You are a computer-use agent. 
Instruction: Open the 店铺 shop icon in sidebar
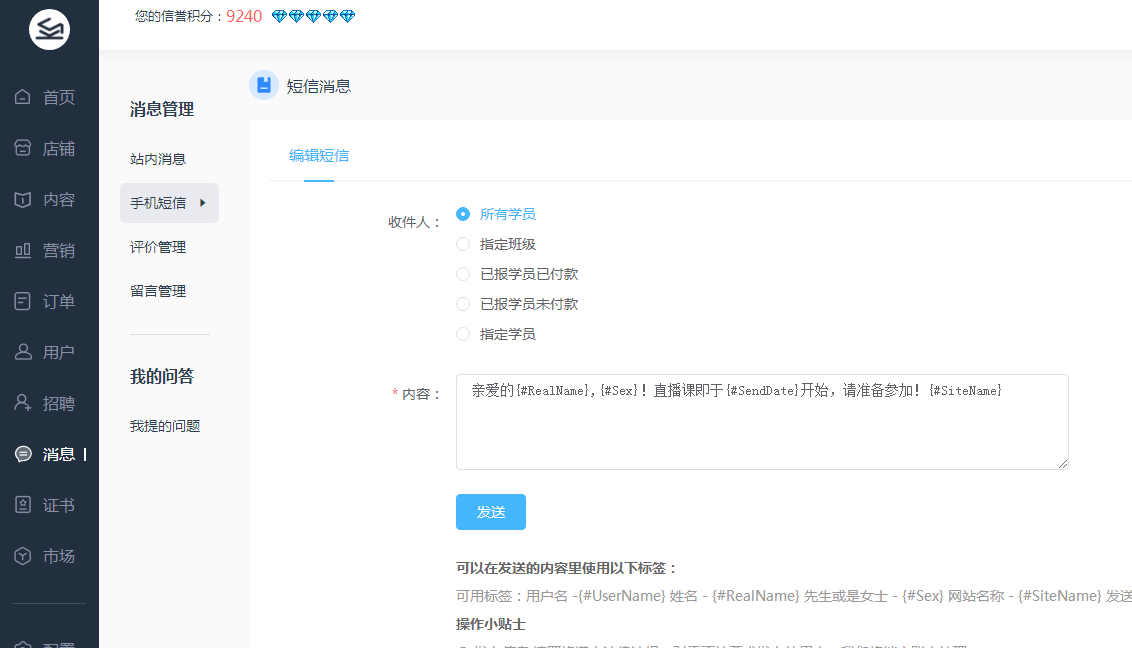[23, 148]
